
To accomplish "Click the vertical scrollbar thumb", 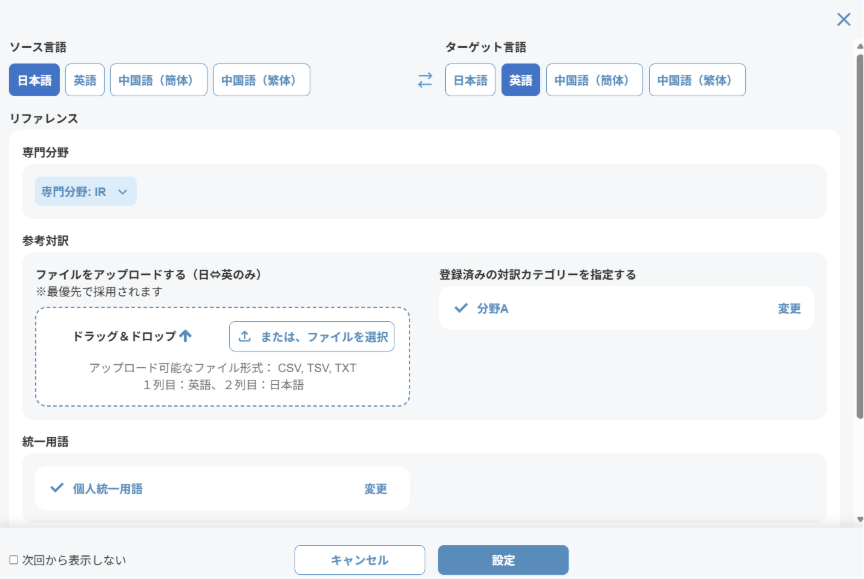I will [x=859, y=240].
